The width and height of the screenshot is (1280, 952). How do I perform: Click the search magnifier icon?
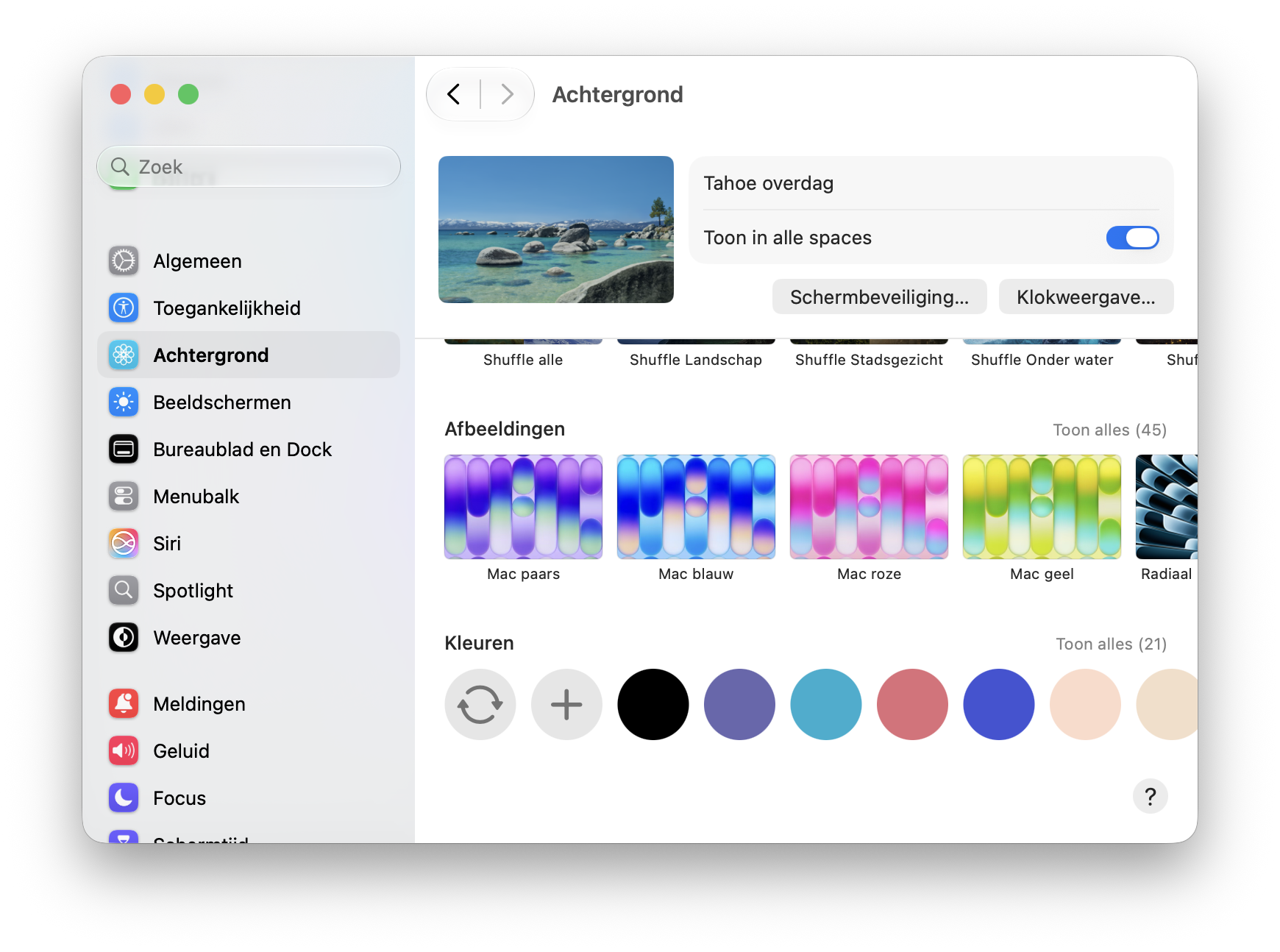tap(120, 167)
